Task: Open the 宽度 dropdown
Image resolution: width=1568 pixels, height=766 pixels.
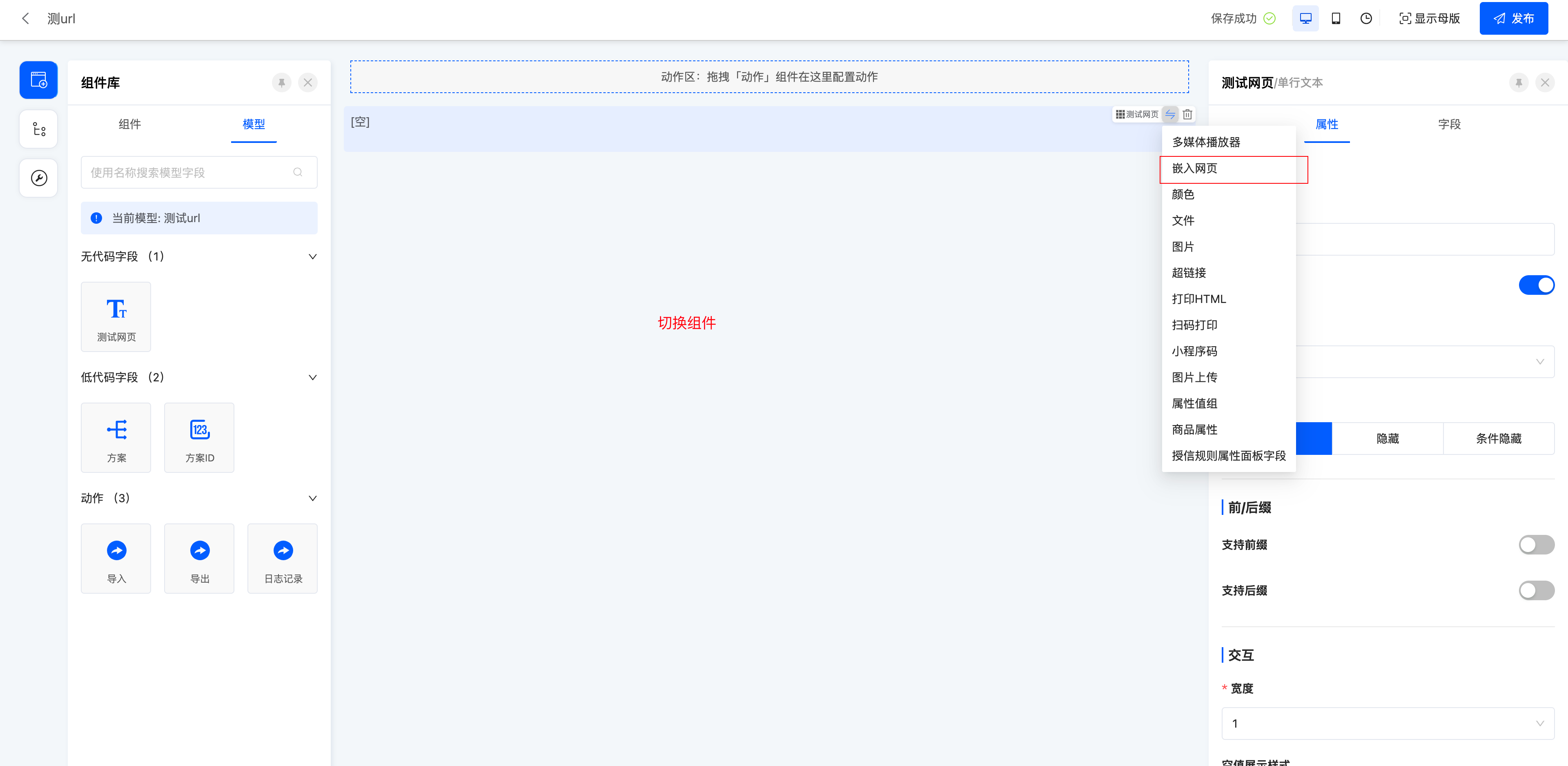Action: click(x=1388, y=724)
